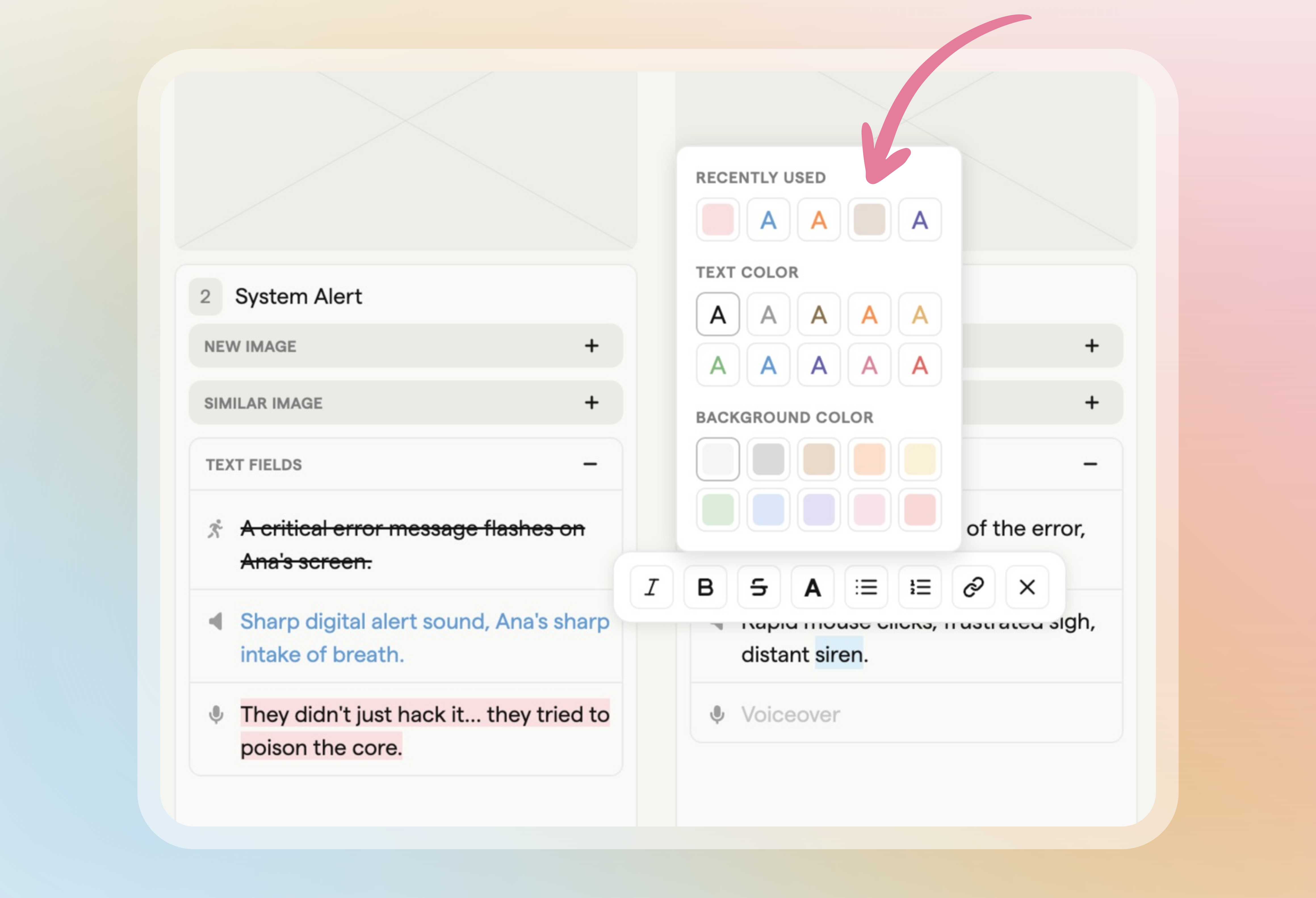
Task: Click the struck-through critical error message text
Action: click(x=412, y=545)
